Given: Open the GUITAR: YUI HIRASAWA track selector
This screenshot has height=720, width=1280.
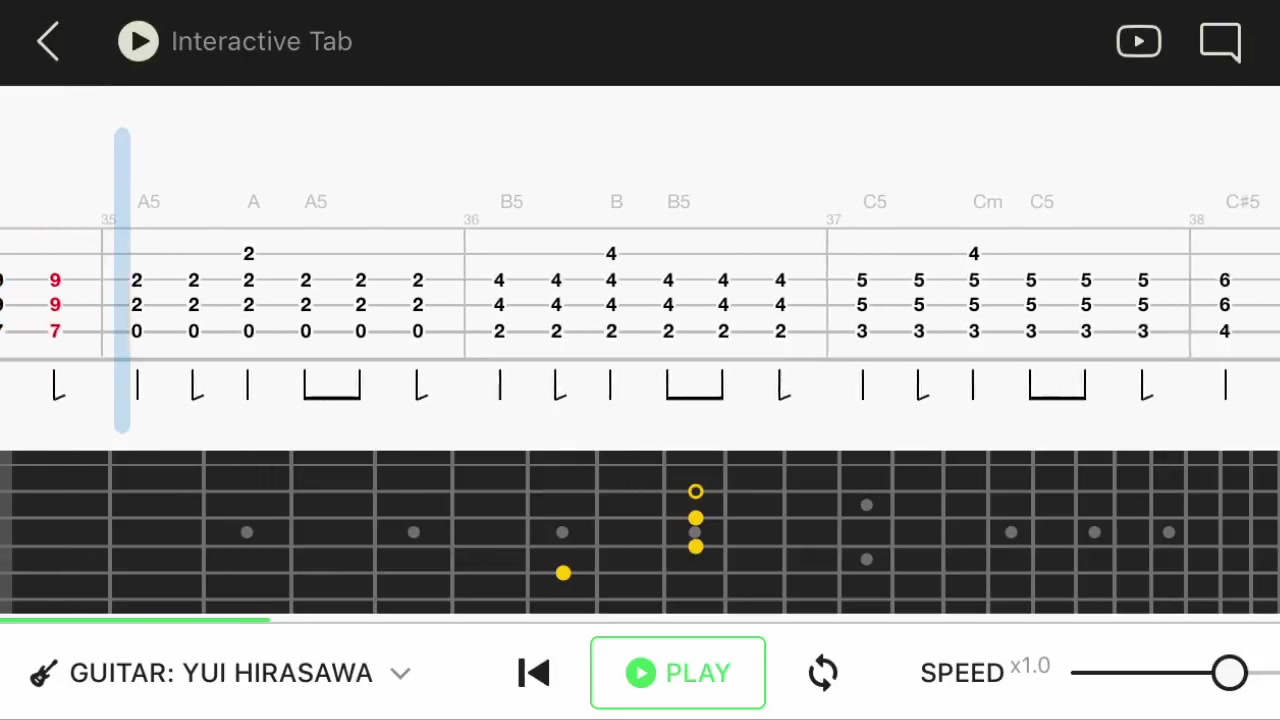Looking at the screenshot, I should pos(221,673).
